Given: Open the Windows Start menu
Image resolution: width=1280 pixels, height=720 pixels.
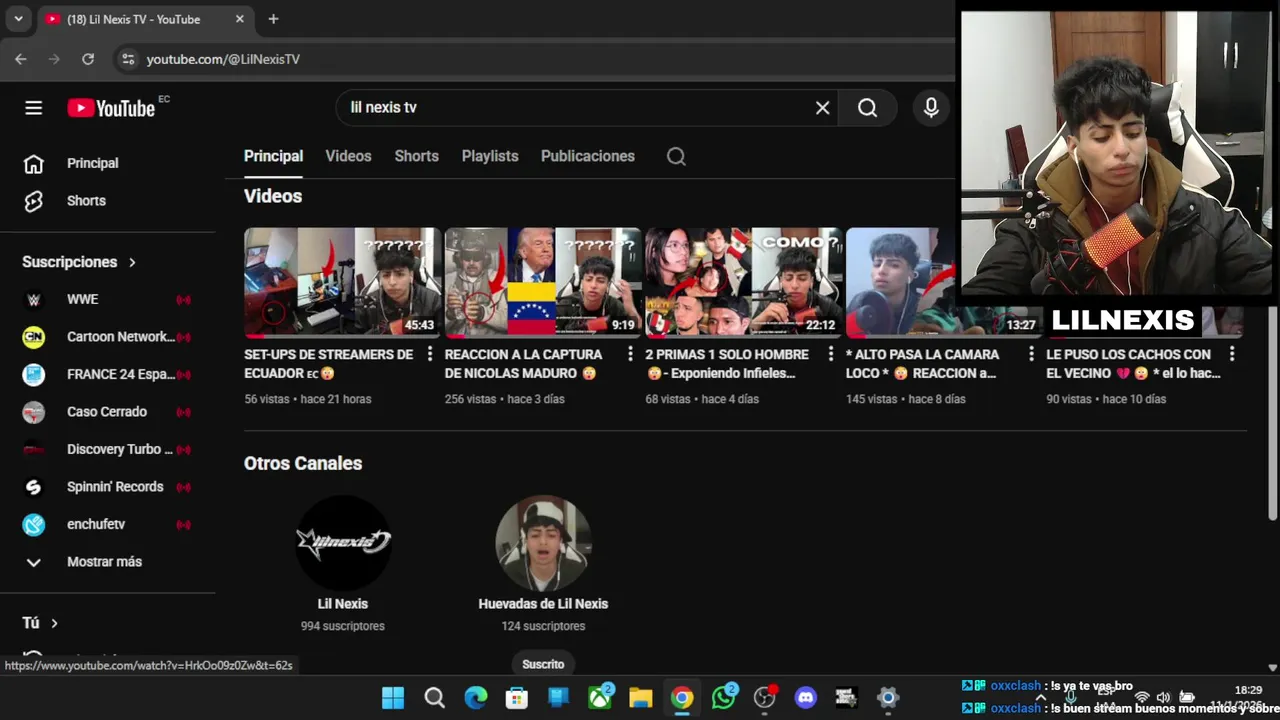Looking at the screenshot, I should tap(393, 697).
